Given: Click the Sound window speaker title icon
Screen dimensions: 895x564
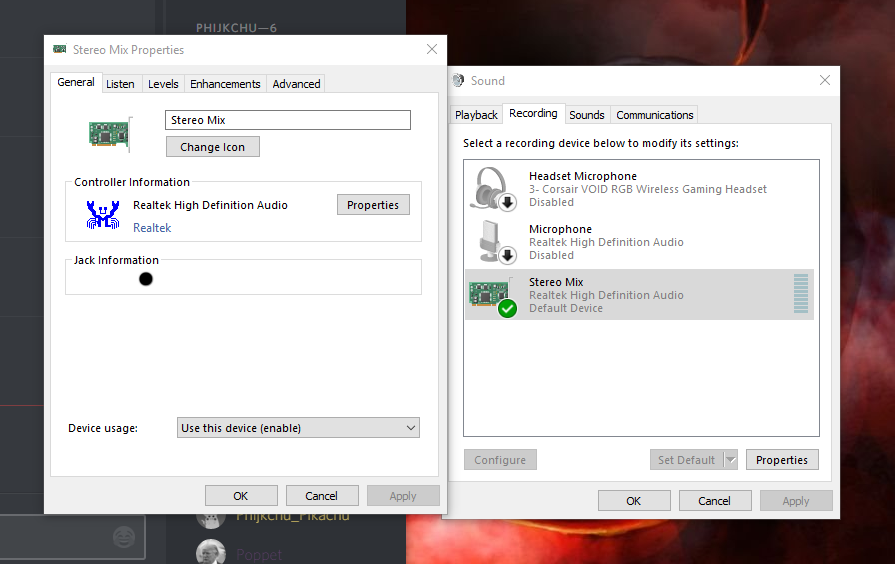Looking at the screenshot, I should [x=458, y=80].
